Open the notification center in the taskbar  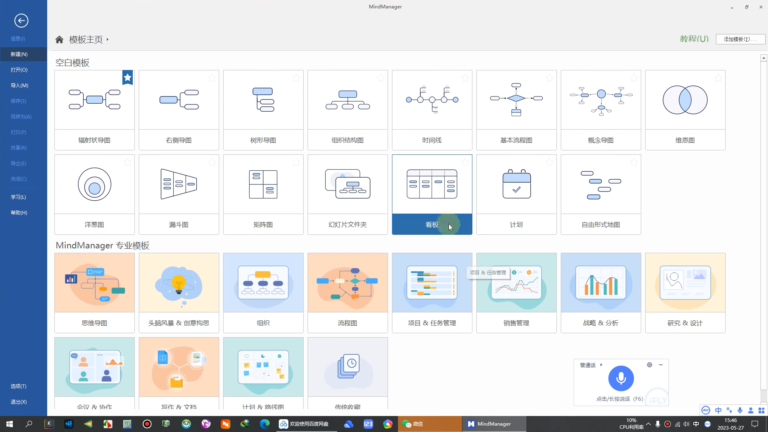[x=755, y=424]
